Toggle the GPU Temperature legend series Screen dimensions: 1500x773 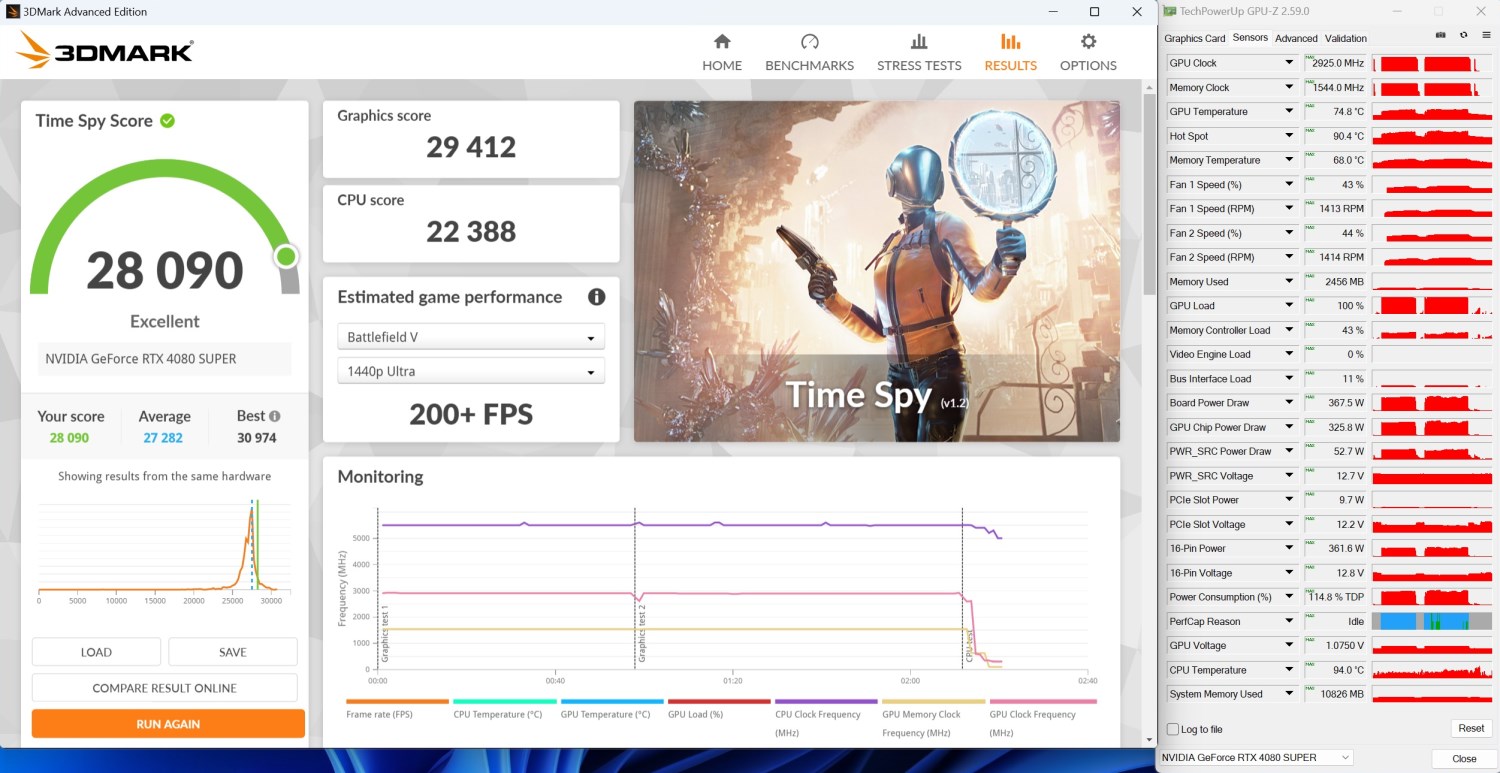612,709
